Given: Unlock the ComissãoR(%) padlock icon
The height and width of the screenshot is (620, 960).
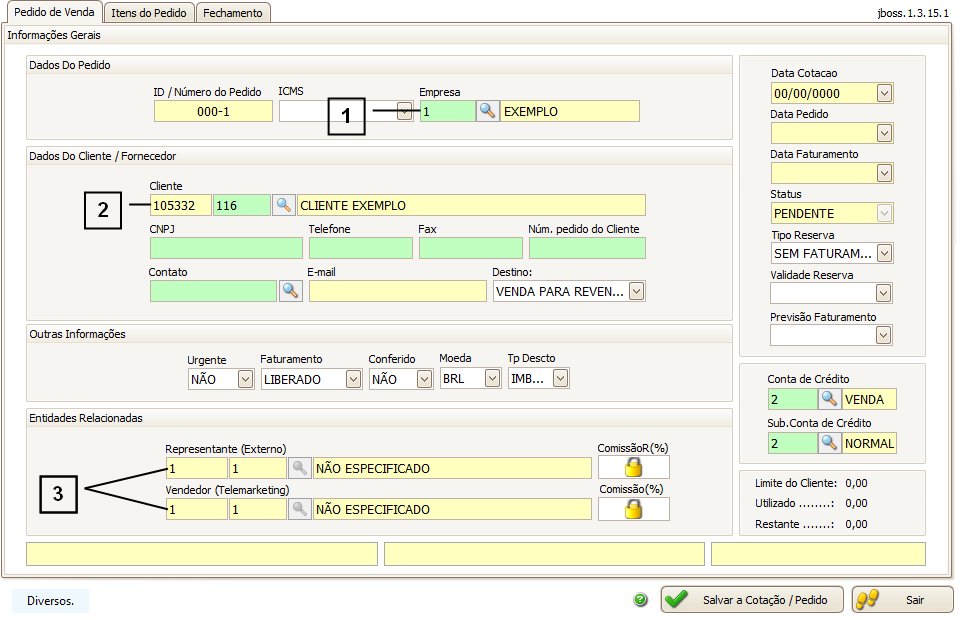Looking at the screenshot, I should 633,468.
